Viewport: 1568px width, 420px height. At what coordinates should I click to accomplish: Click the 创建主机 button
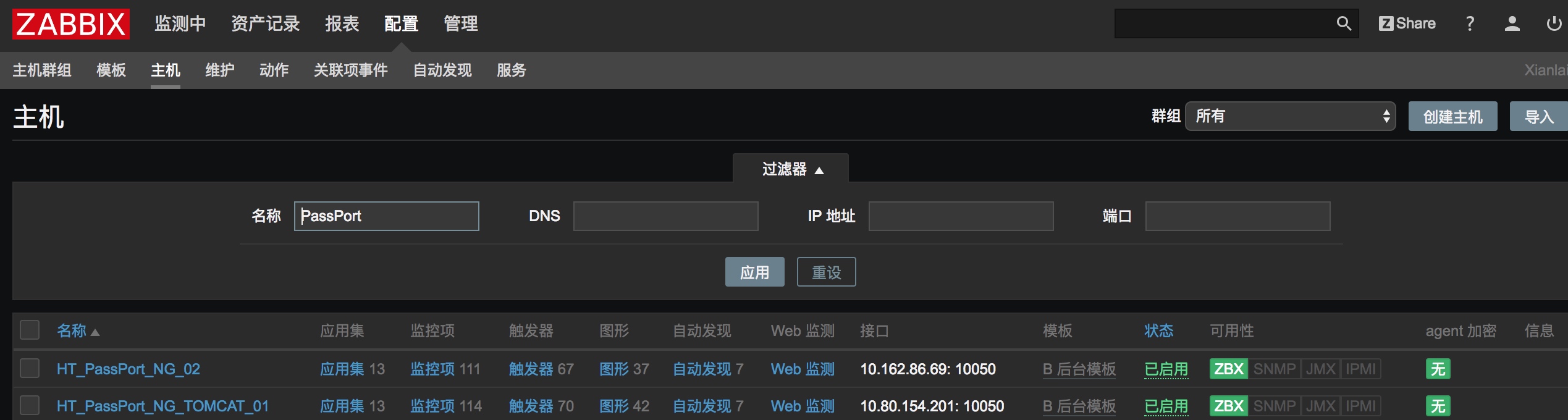[1452, 117]
